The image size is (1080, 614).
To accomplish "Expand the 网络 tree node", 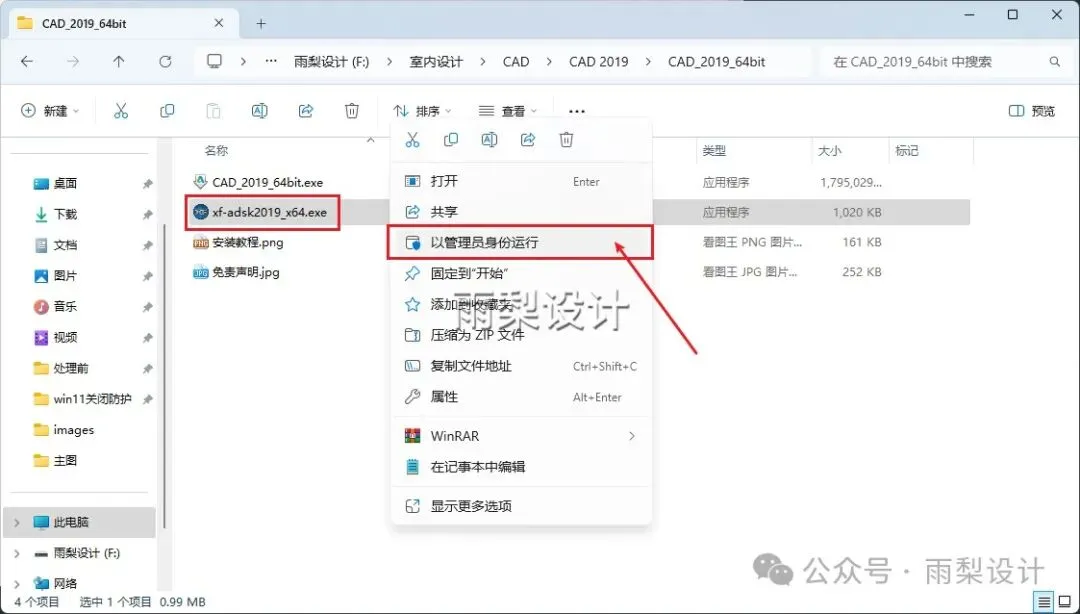I will [x=17, y=584].
